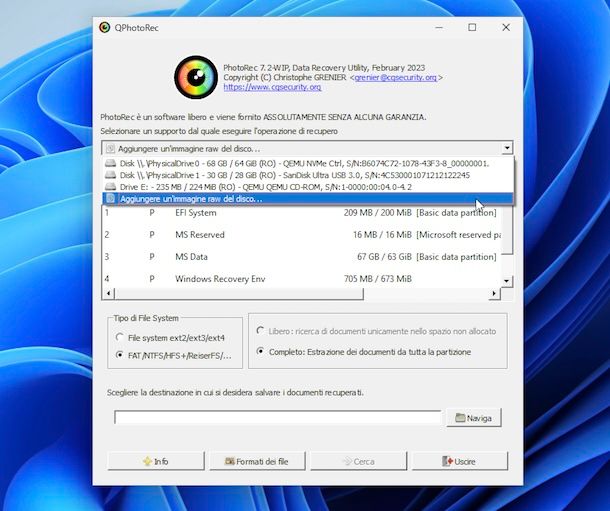Select the EFI System partition row
Screen dimensions: 610x511
(x=301, y=213)
